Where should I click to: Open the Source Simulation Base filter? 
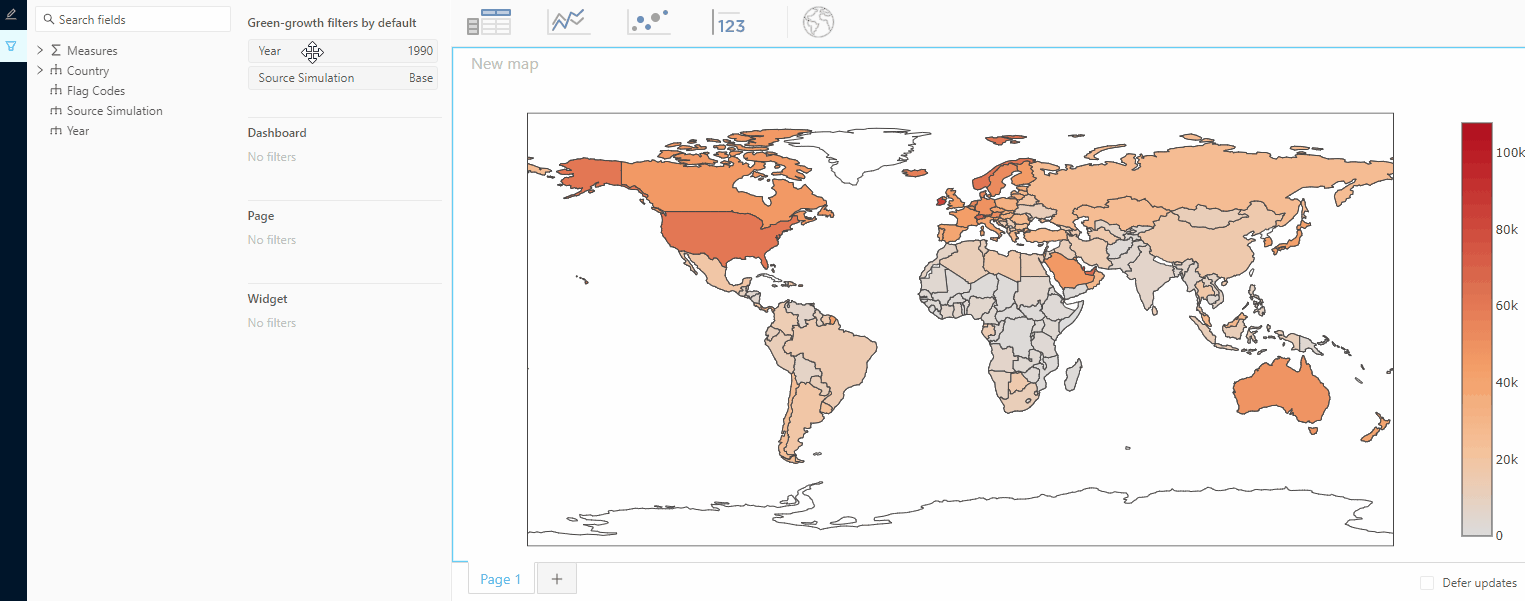coord(343,78)
